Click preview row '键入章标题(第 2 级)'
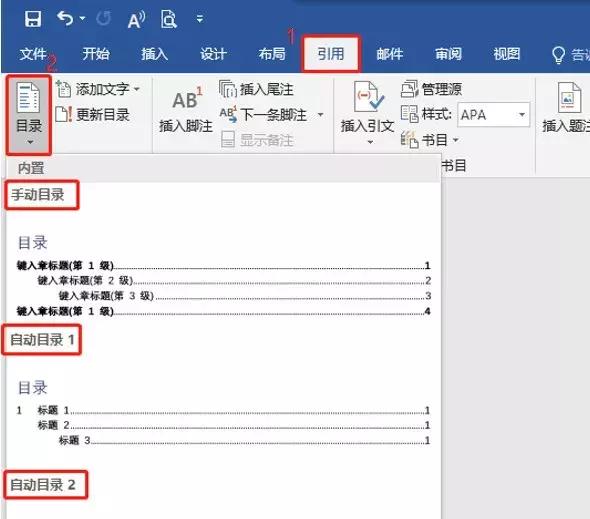 click(x=234, y=280)
